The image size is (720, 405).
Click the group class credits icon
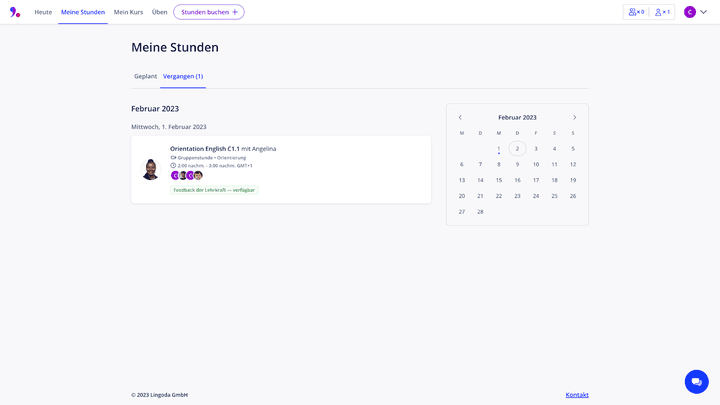tap(636, 12)
